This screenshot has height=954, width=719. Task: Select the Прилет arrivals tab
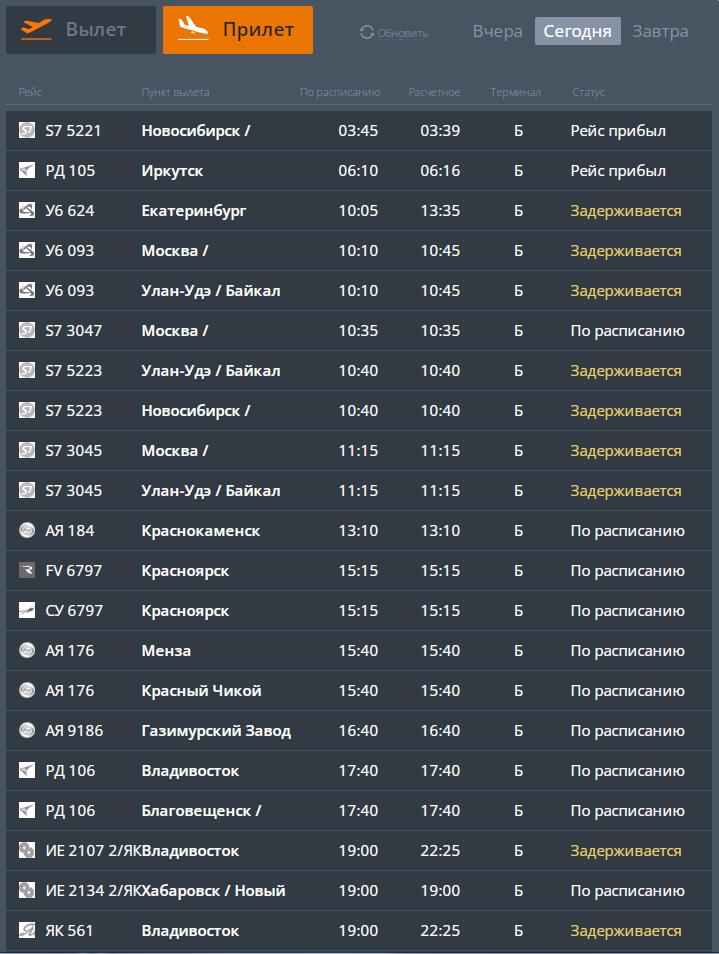(x=238, y=30)
